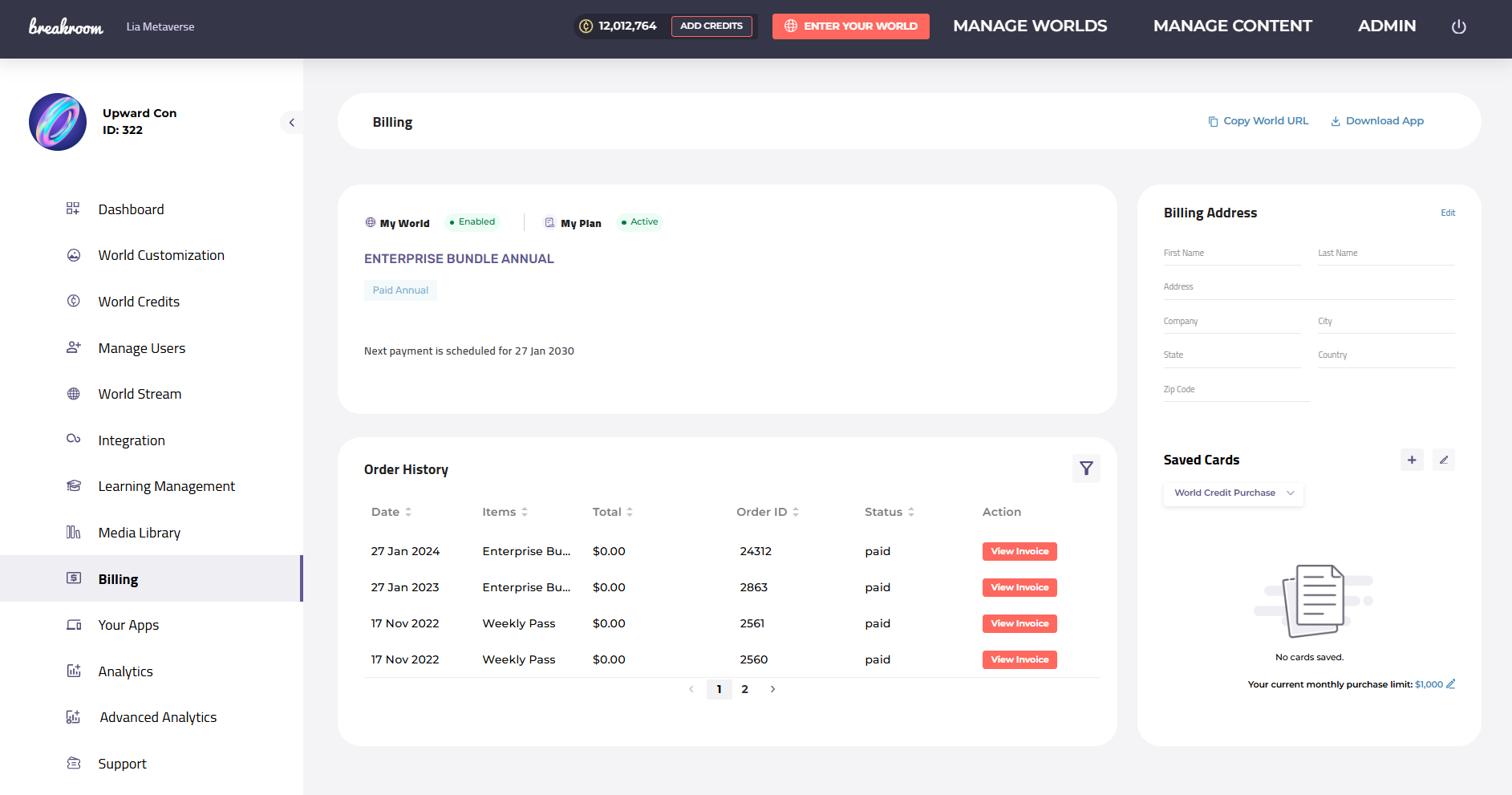This screenshot has height=795, width=1512.
Task: Click the World Credits coin icon
Action: point(73,301)
